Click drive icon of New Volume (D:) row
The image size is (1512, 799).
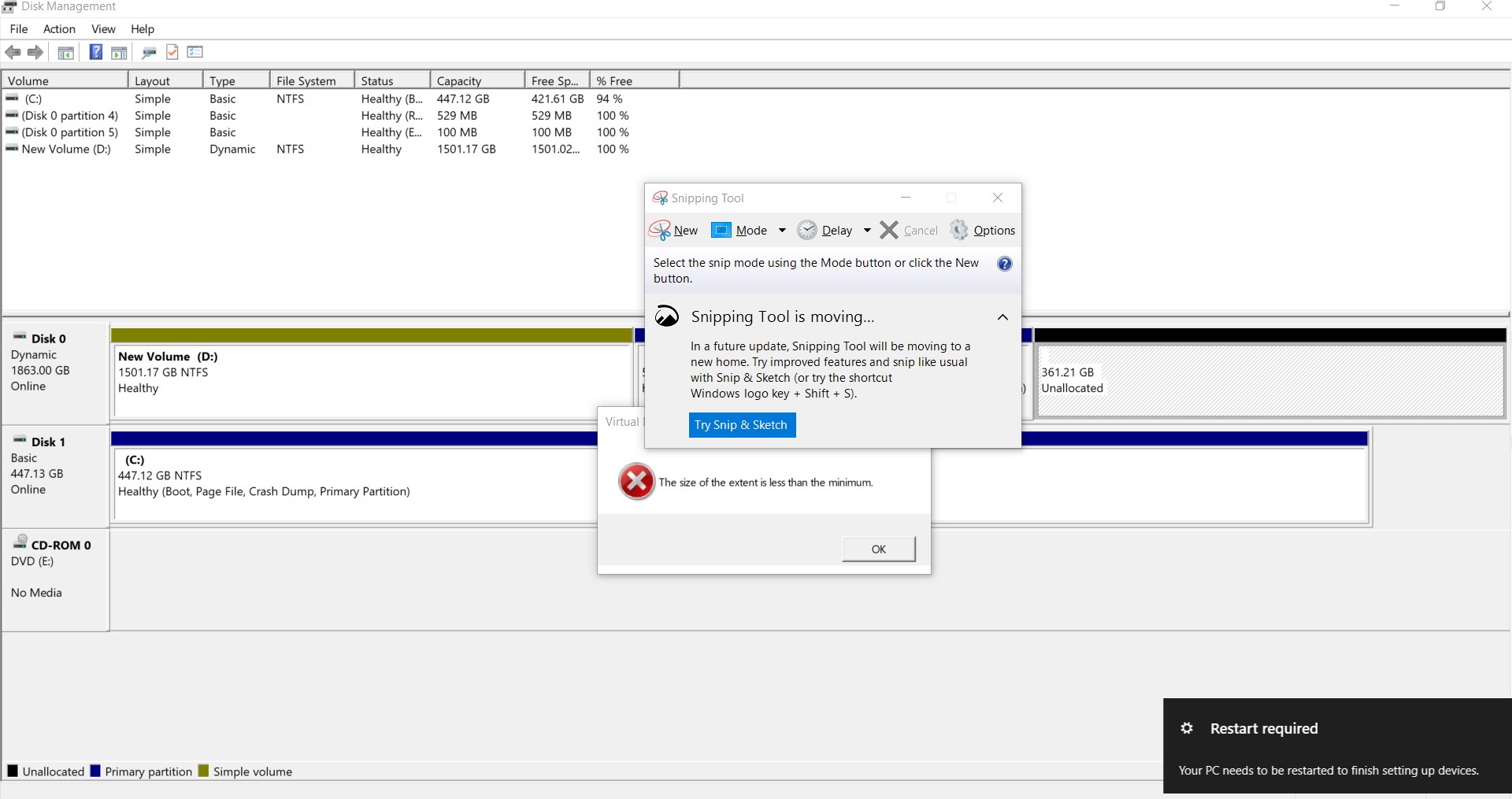(12, 148)
